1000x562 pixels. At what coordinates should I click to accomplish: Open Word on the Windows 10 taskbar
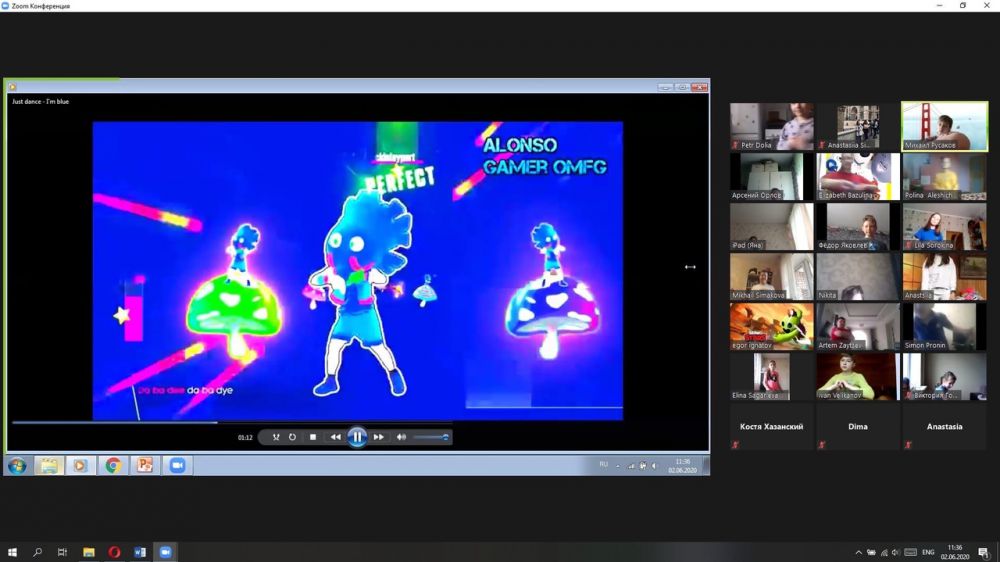pos(140,552)
